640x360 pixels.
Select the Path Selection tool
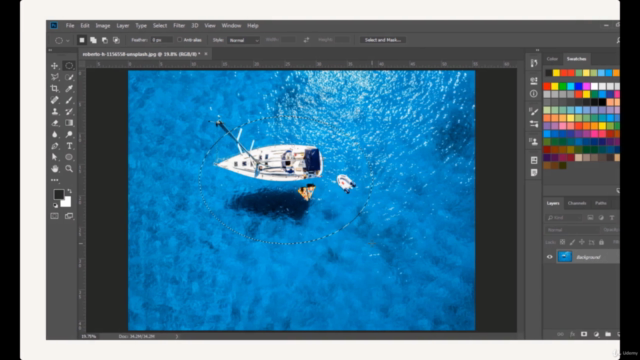[54, 157]
